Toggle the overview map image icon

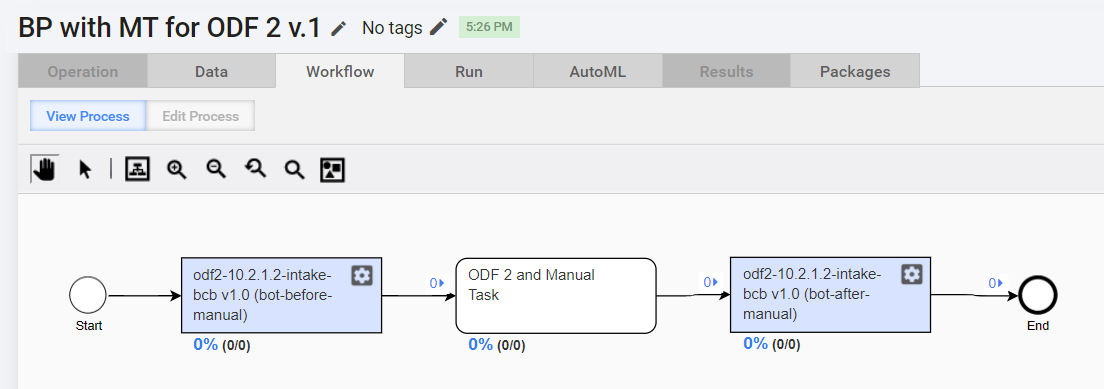[x=332, y=169]
